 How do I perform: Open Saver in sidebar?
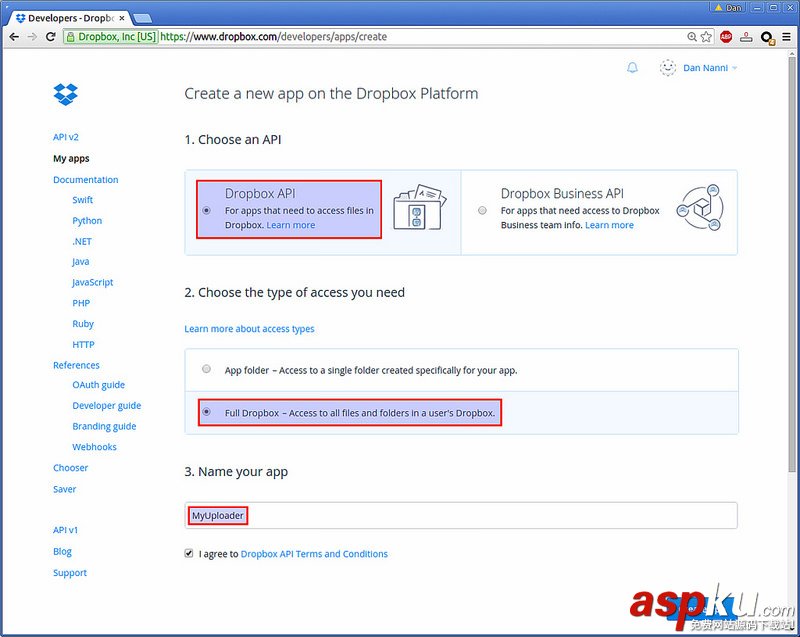(x=64, y=489)
